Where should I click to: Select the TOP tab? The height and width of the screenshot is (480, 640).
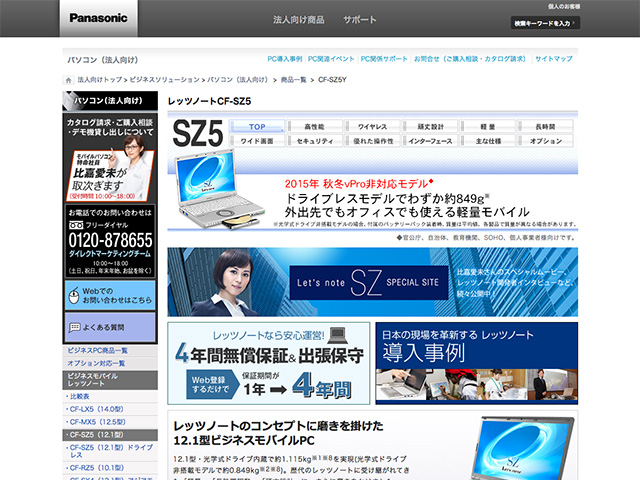[x=257, y=127]
